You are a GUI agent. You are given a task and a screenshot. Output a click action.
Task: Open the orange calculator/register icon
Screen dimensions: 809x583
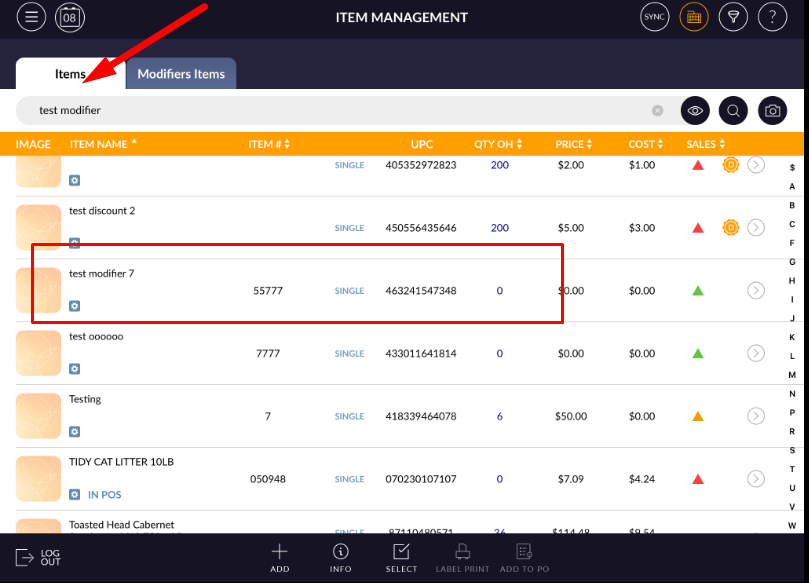[694, 17]
